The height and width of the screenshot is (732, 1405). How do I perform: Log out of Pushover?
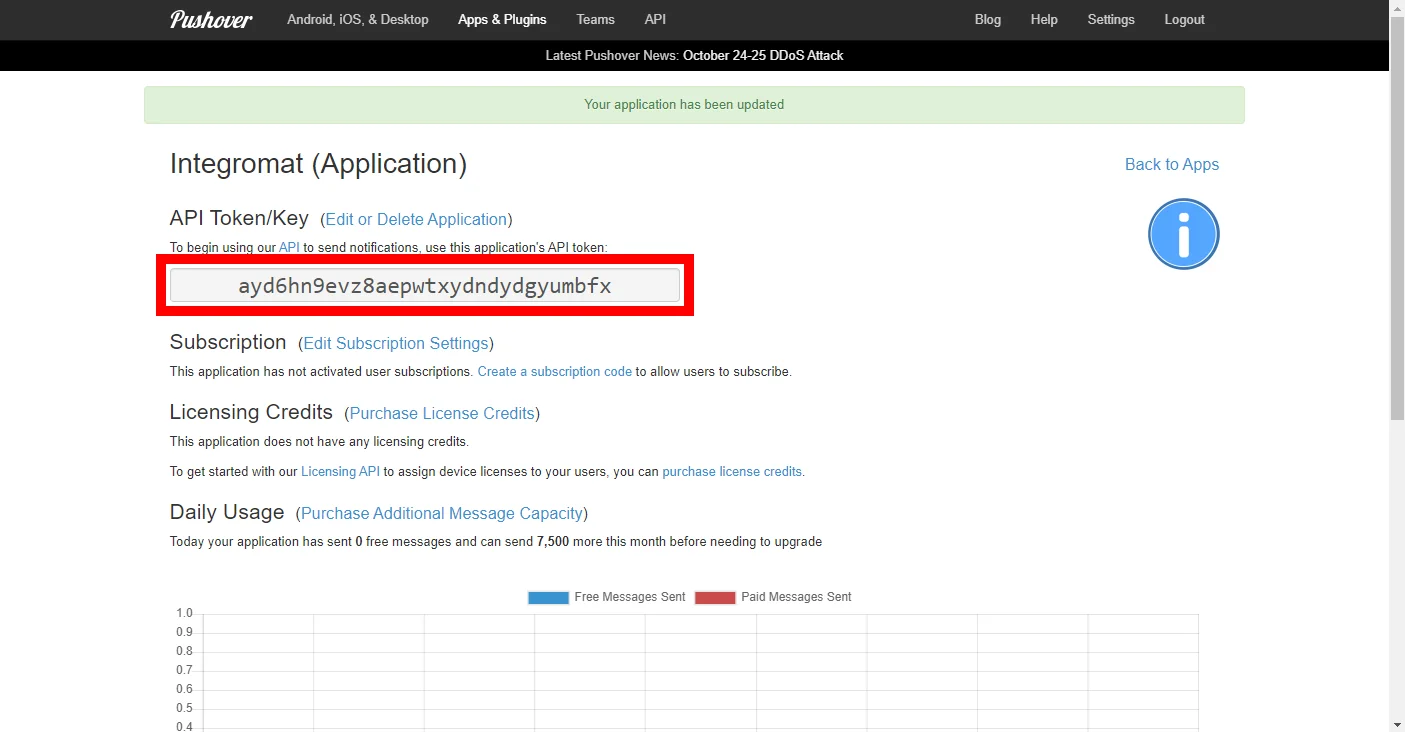pyautogui.click(x=1185, y=19)
